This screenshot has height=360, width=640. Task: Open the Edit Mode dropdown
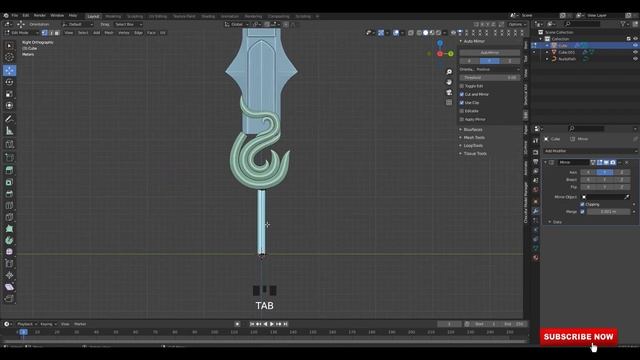(22, 33)
